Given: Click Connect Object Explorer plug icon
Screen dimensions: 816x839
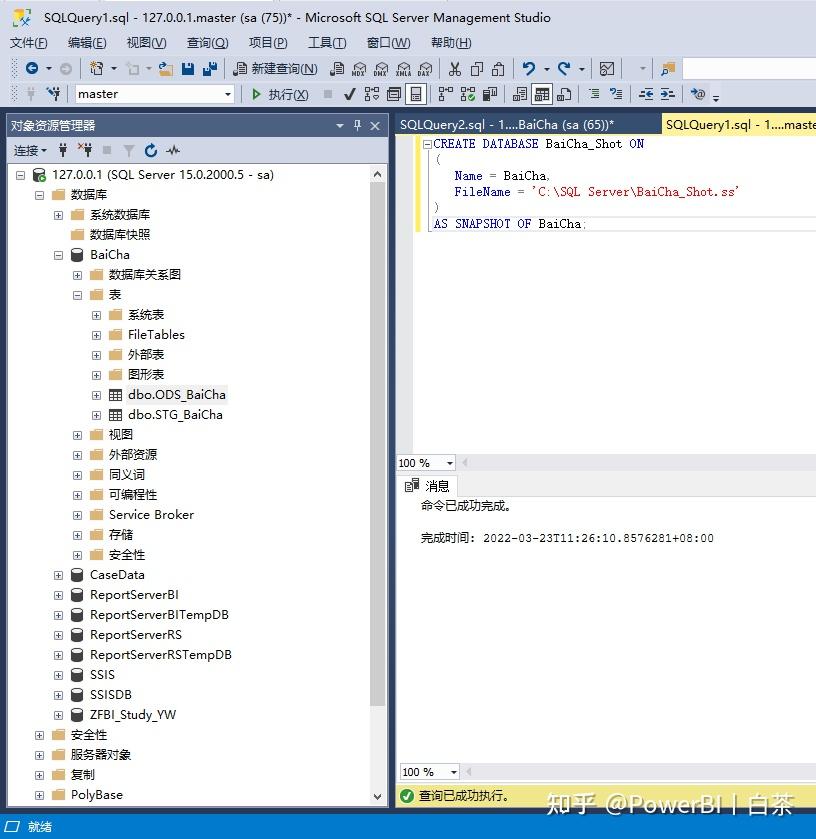Looking at the screenshot, I should (x=63, y=150).
